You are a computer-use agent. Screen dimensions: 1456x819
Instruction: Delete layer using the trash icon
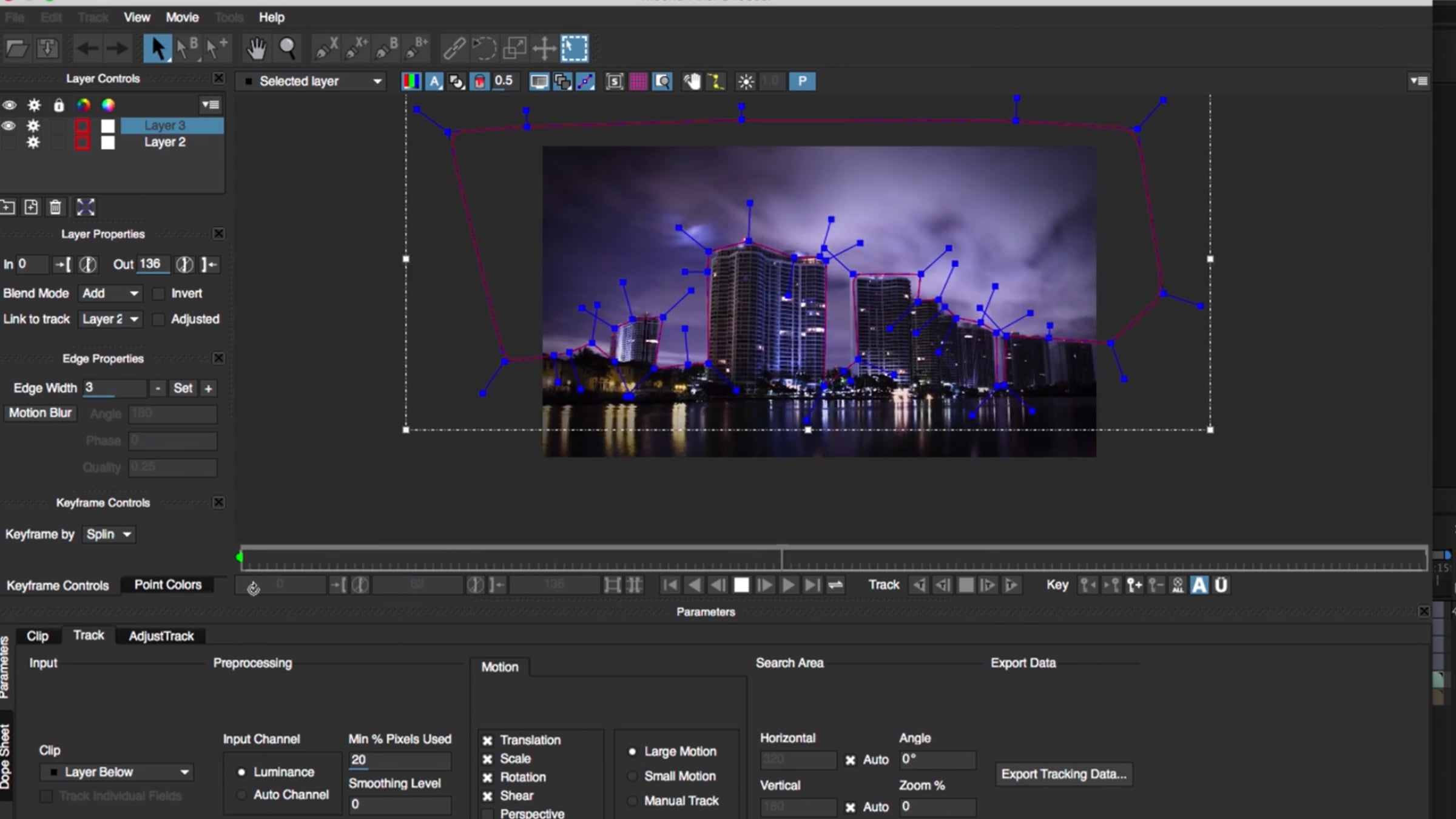click(55, 207)
